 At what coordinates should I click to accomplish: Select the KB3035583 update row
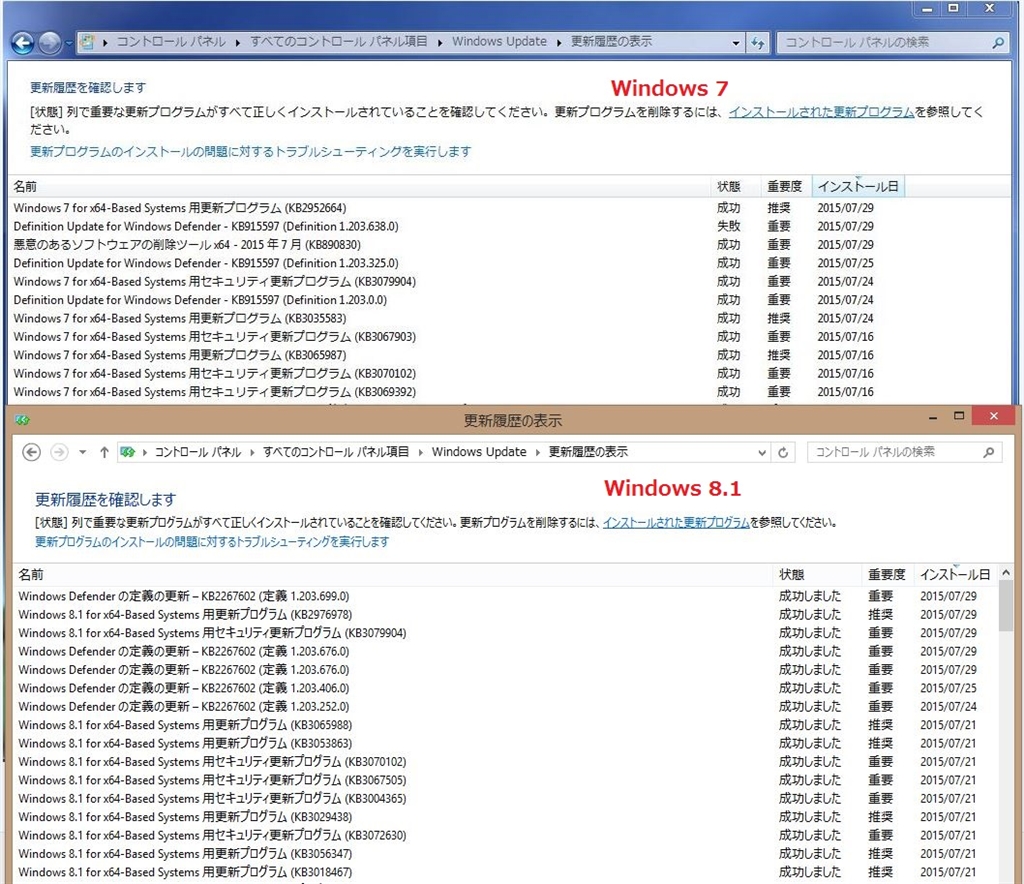tap(444, 319)
